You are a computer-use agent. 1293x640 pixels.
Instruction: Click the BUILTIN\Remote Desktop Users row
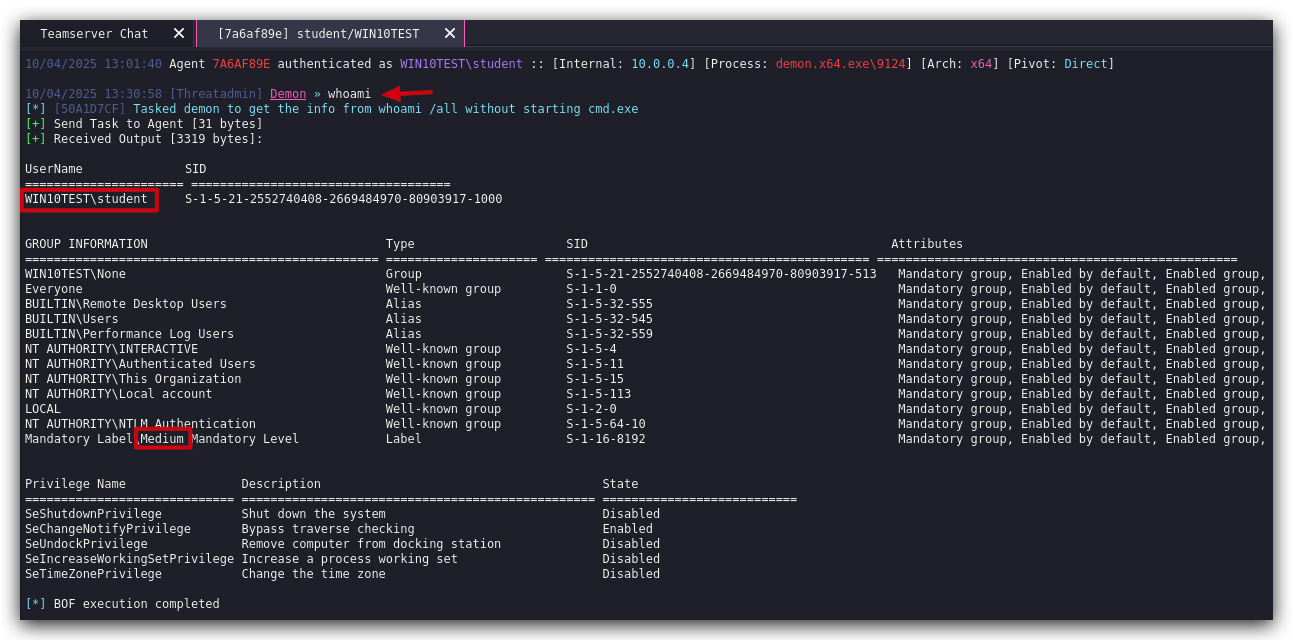coord(645,304)
